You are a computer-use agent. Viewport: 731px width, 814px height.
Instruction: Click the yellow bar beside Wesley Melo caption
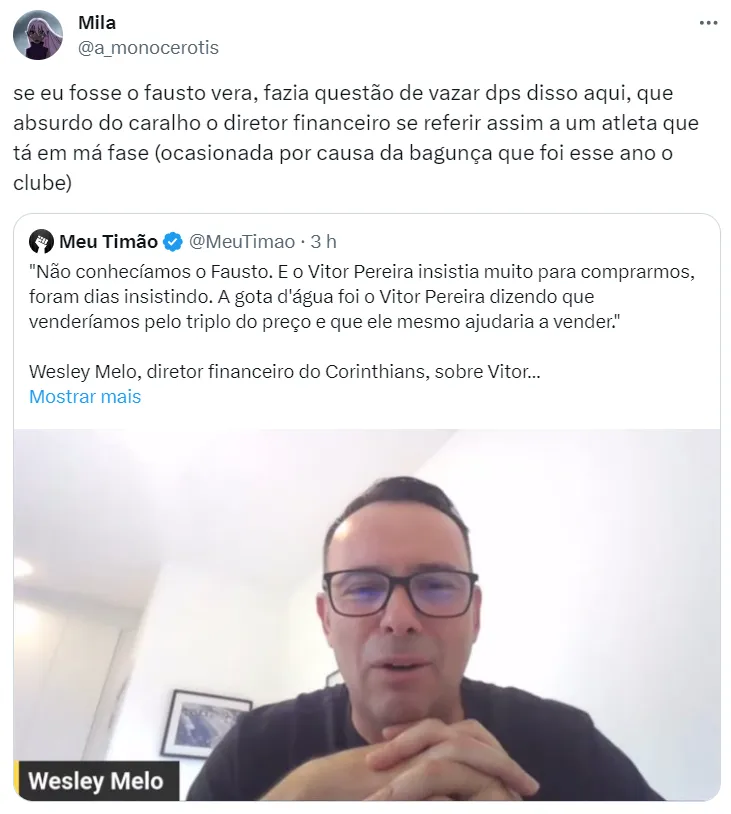pos(17,781)
